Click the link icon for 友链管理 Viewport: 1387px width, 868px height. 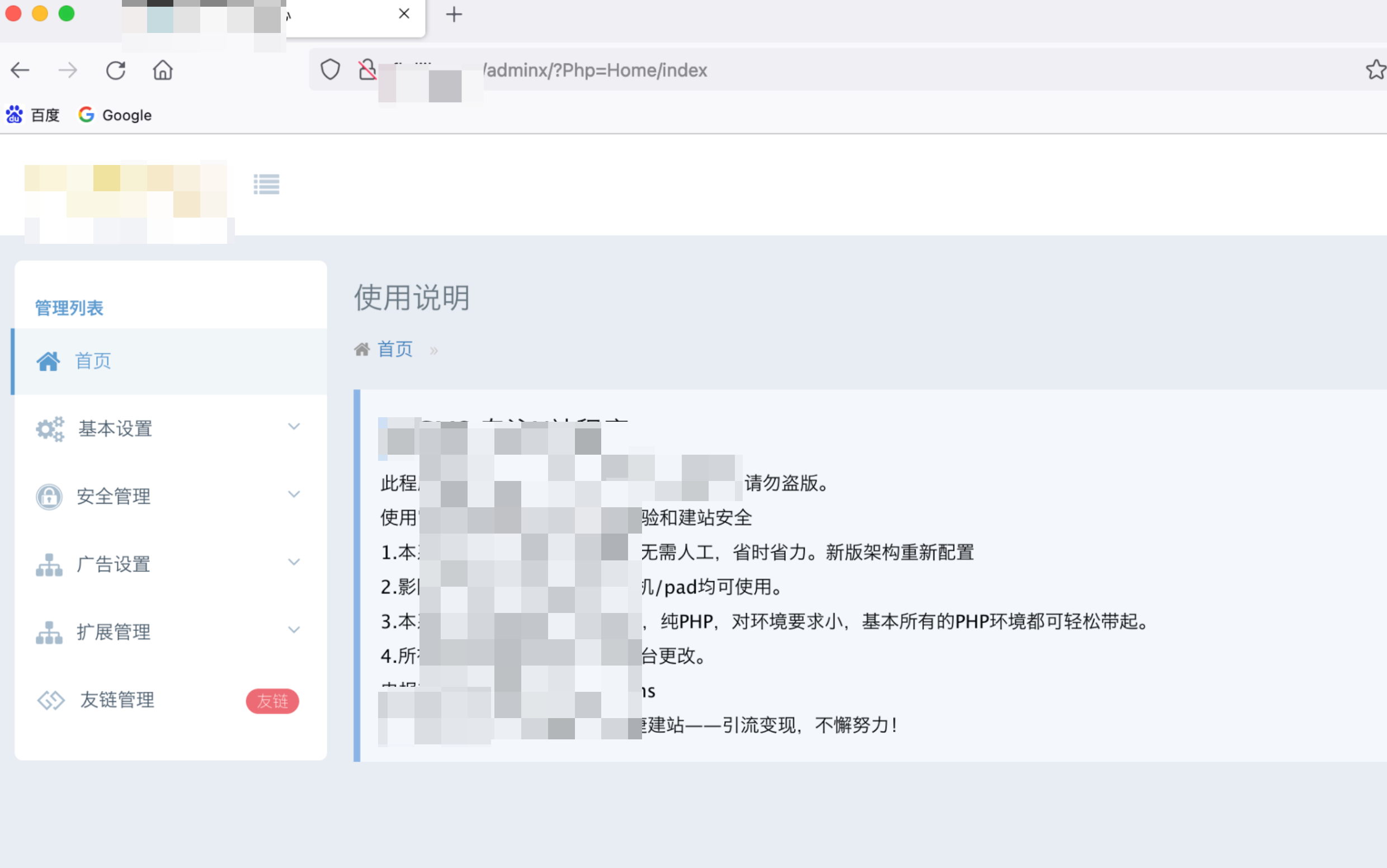point(50,700)
